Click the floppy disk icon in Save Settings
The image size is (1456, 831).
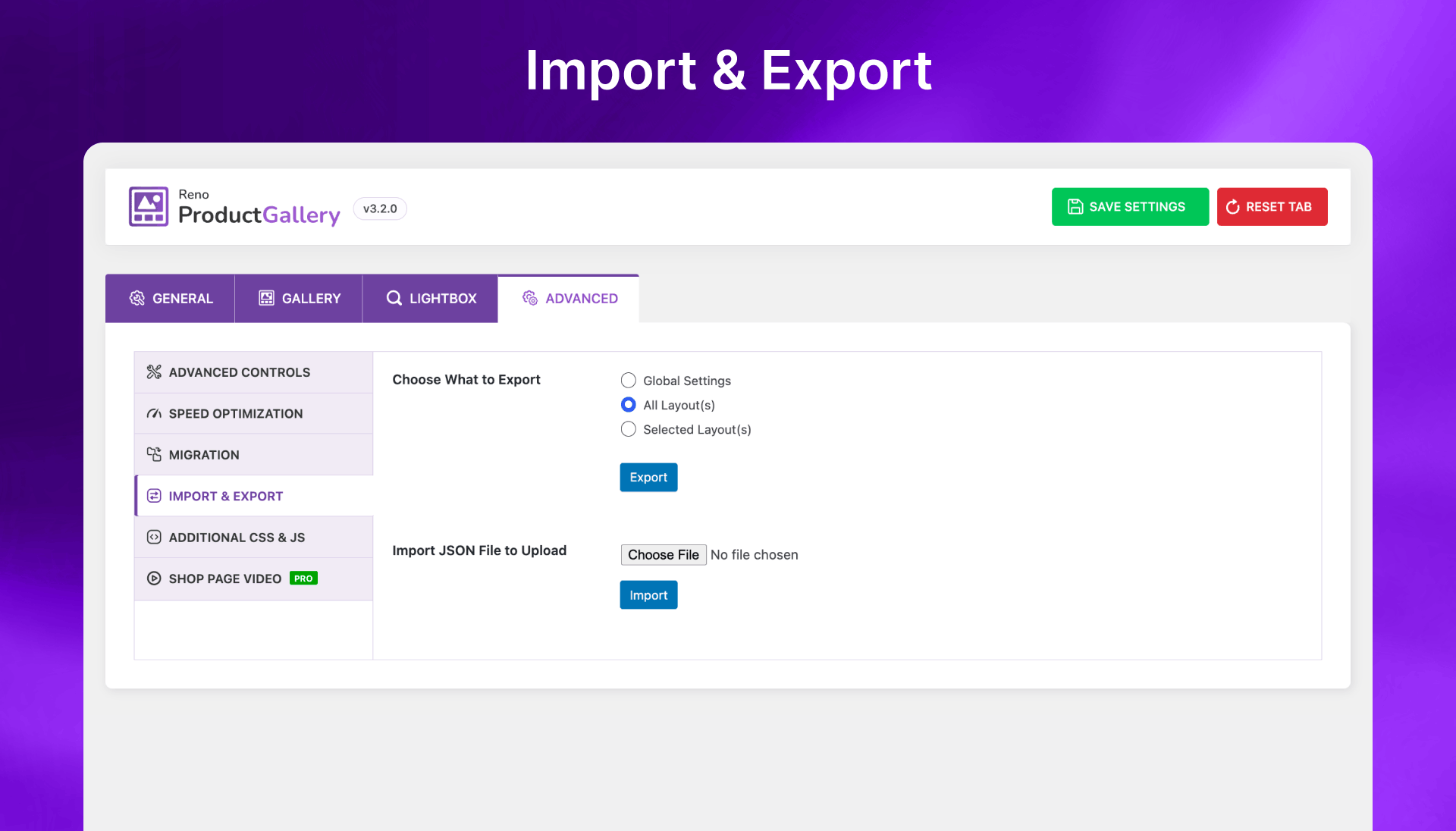pos(1075,207)
